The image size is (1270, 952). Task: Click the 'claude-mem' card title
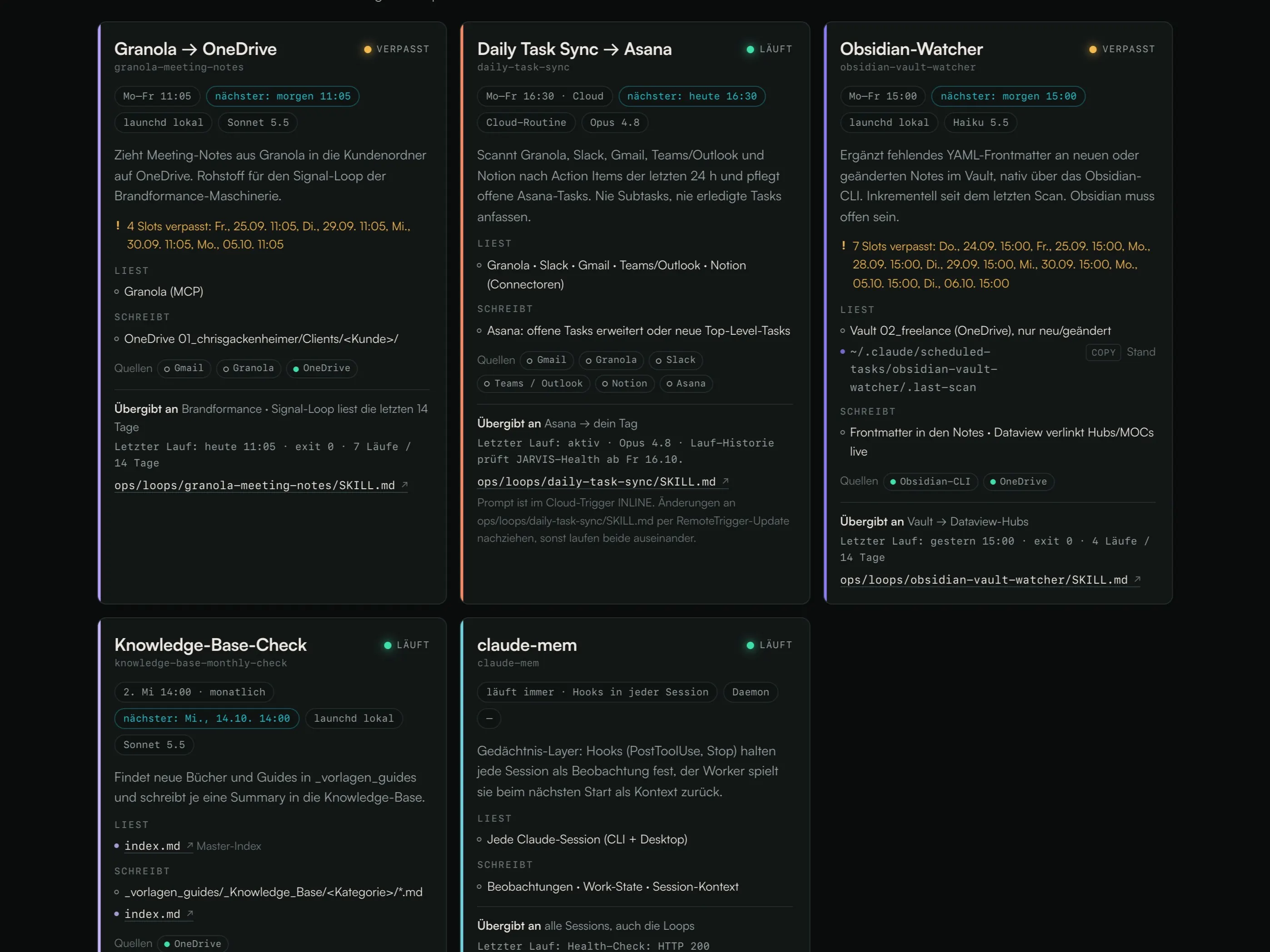coord(527,645)
